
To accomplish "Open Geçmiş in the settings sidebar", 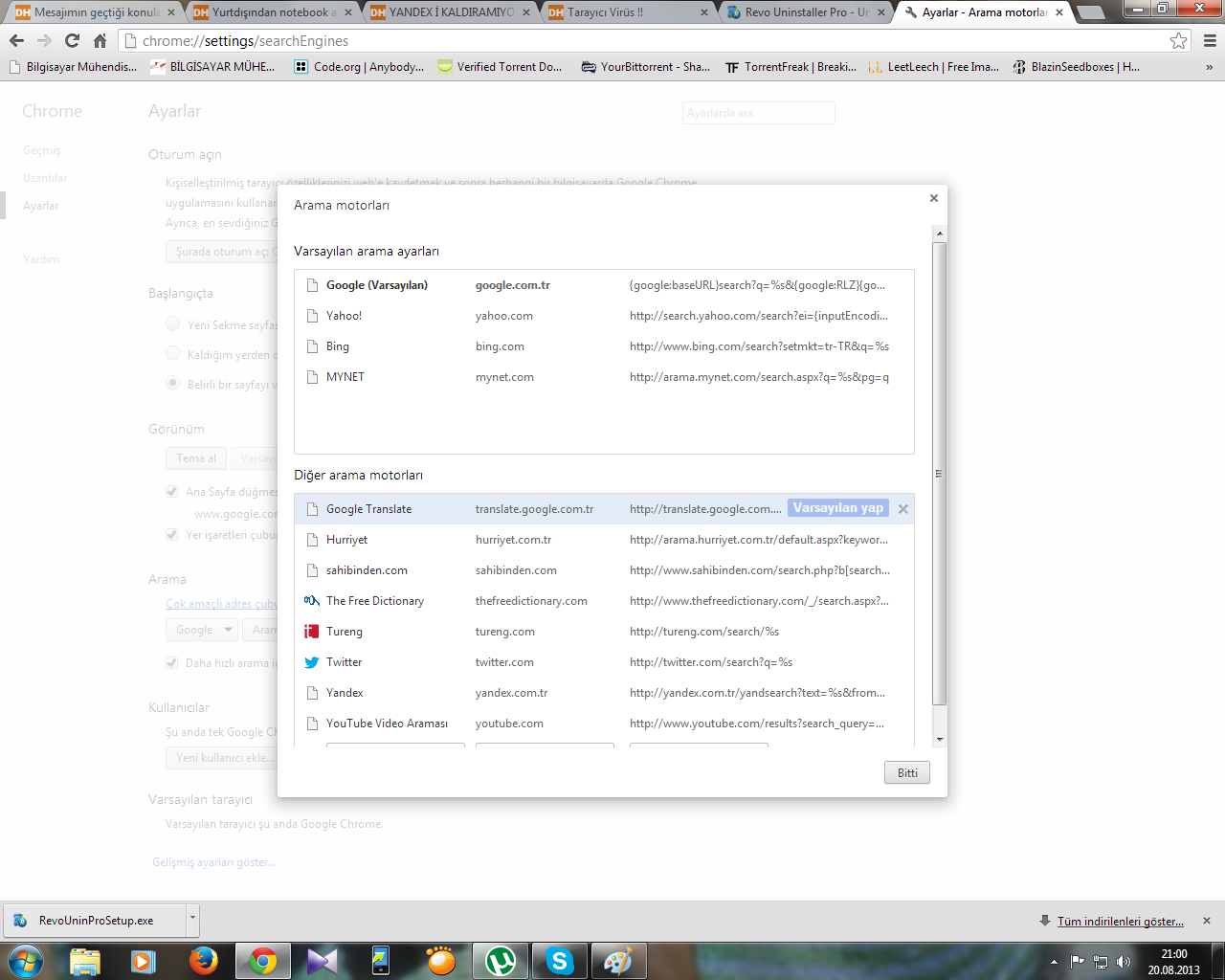I will pyautogui.click(x=42, y=150).
